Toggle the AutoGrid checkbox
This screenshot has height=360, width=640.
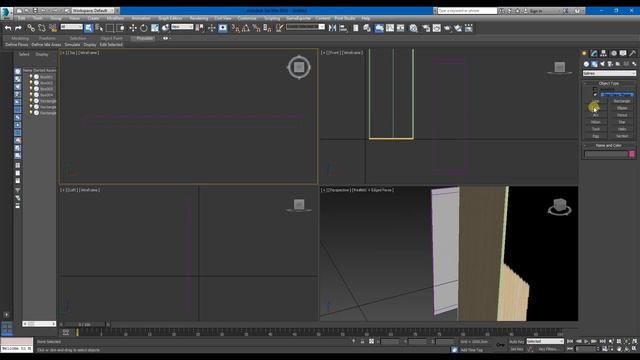point(595,89)
